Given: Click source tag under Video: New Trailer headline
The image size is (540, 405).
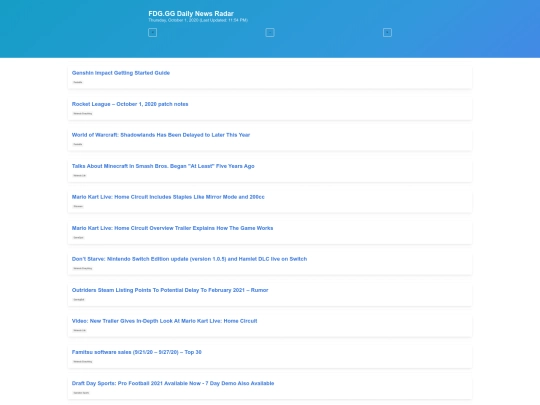Looking at the screenshot, I should tap(80, 330).
